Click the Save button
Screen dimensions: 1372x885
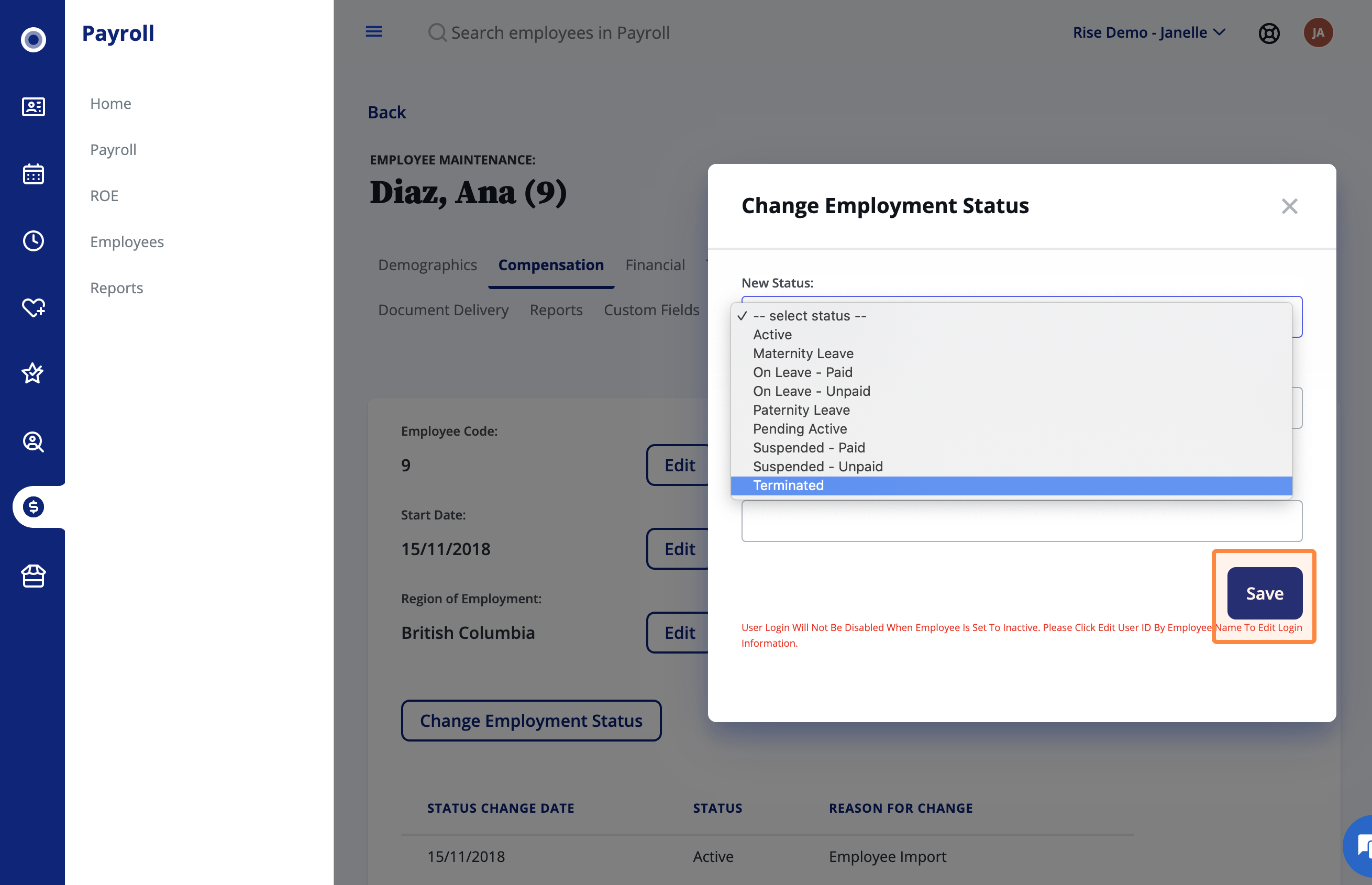tap(1265, 593)
